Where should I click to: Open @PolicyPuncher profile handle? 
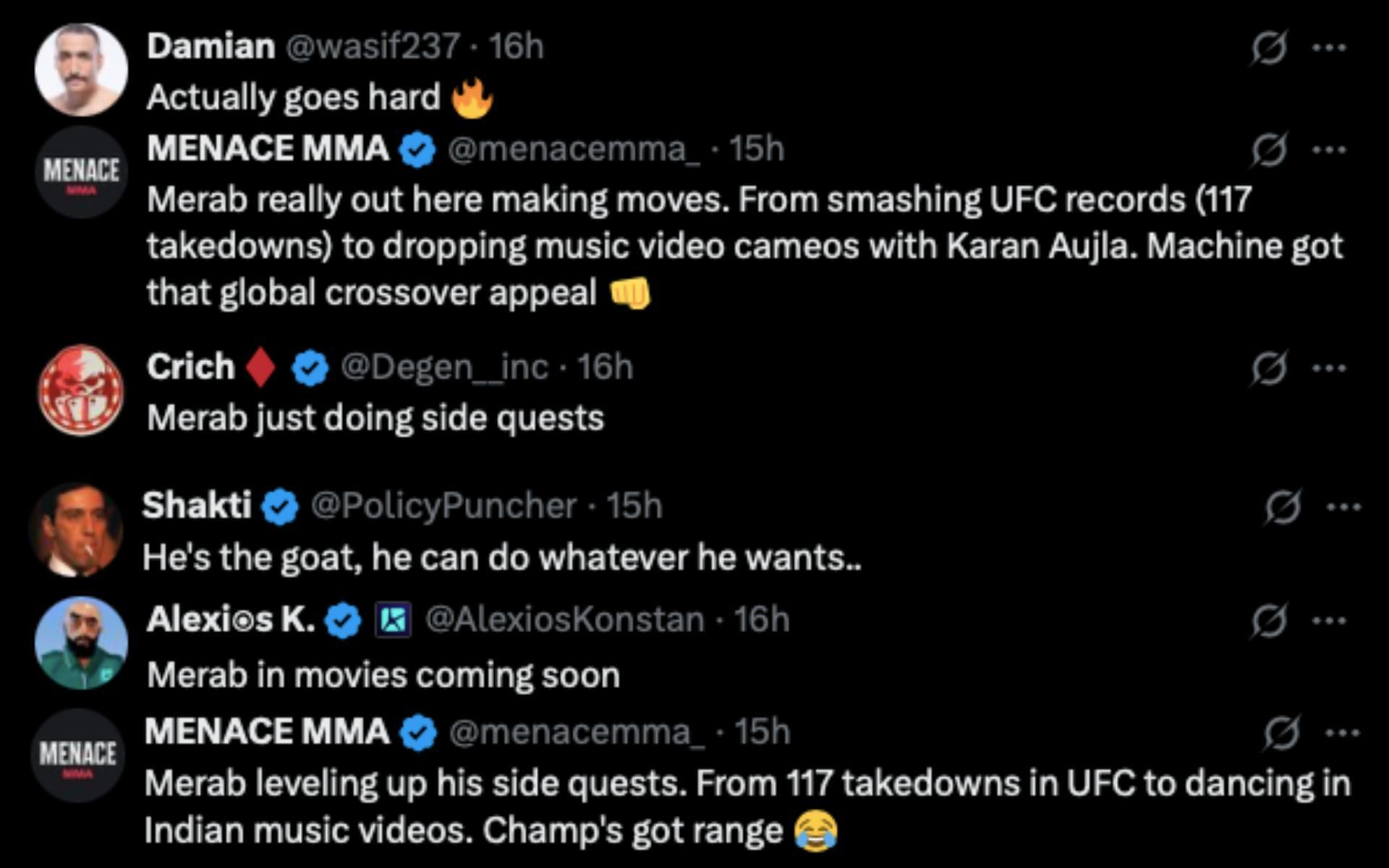[443, 506]
